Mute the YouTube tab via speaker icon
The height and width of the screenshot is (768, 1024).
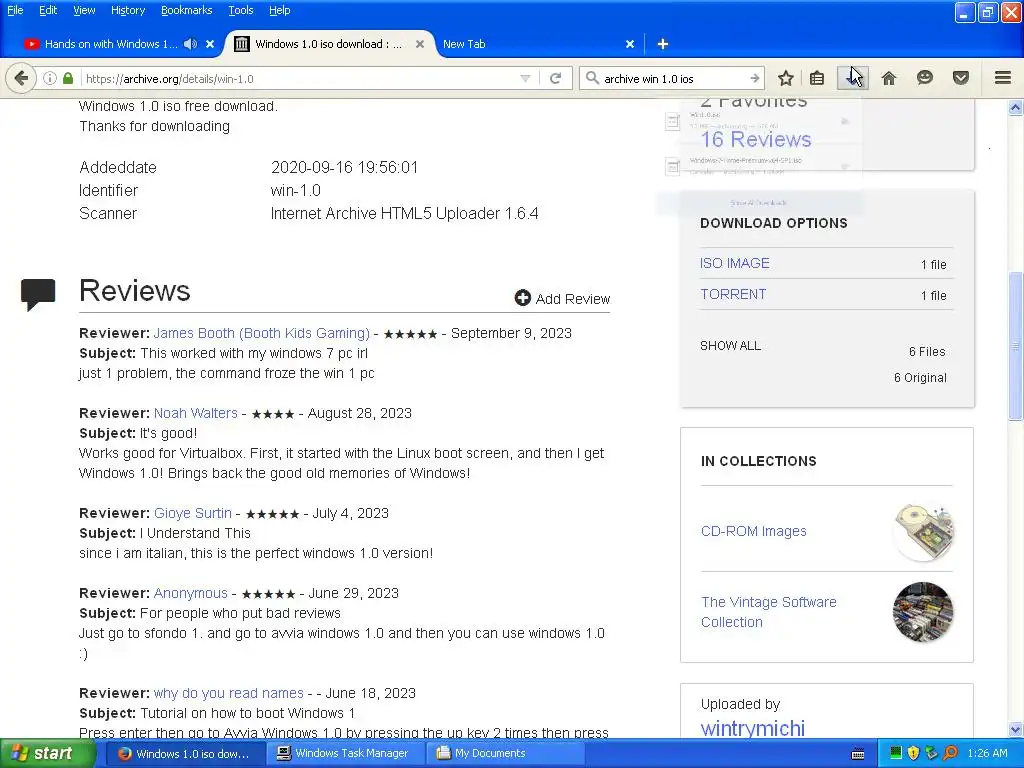point(190,44)
